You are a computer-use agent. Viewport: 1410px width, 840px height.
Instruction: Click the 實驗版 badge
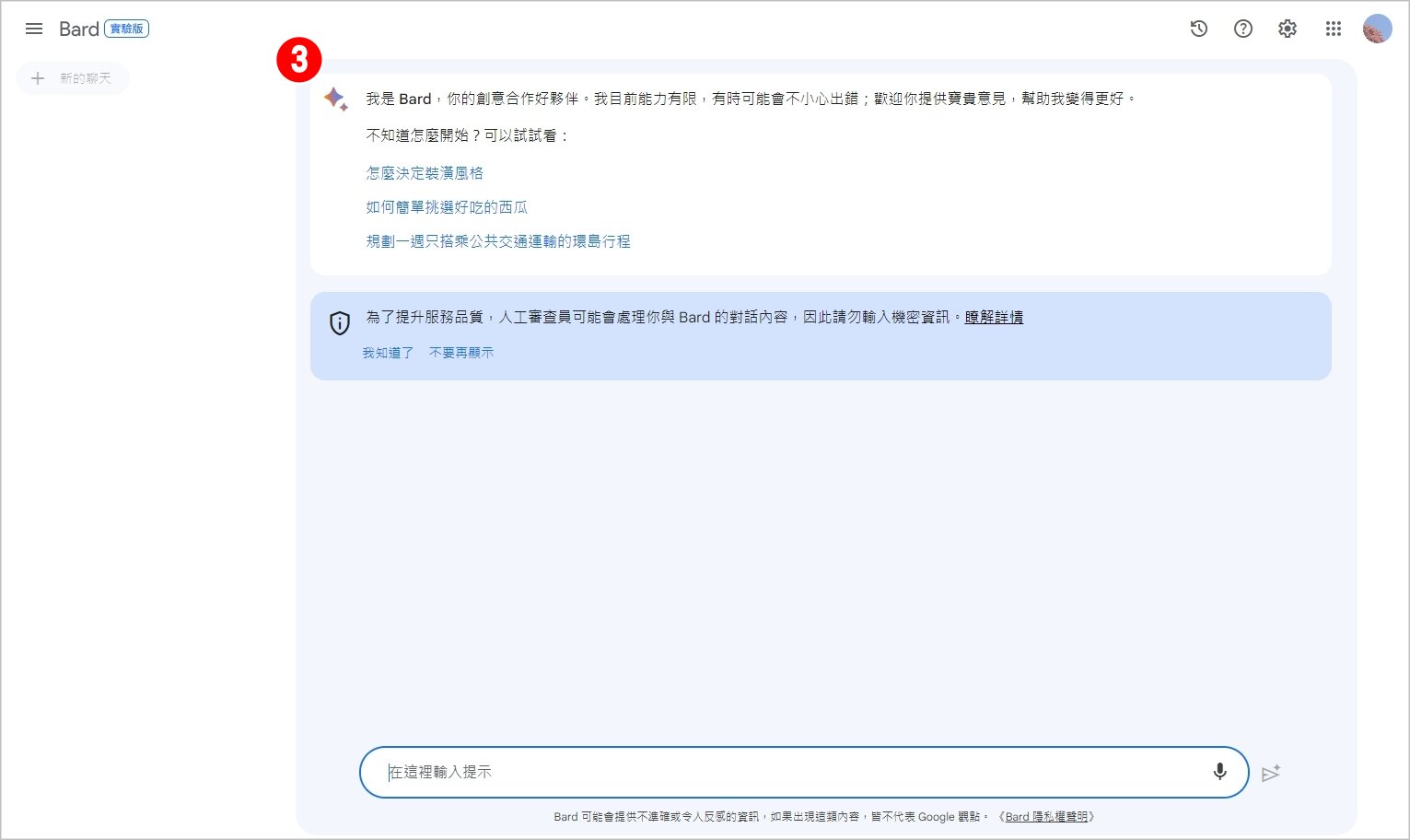127,29
